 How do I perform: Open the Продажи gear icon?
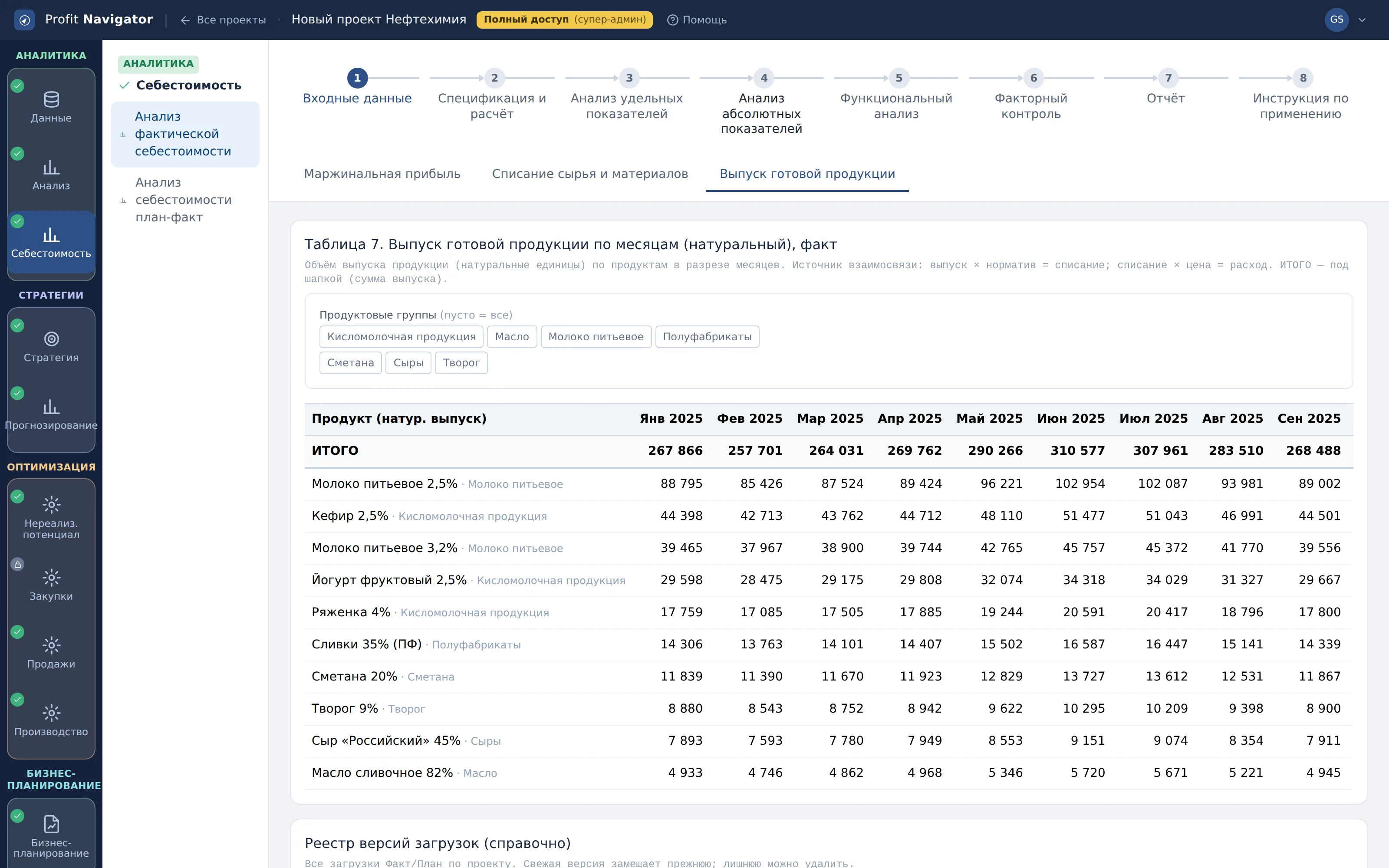coord(51,645)
